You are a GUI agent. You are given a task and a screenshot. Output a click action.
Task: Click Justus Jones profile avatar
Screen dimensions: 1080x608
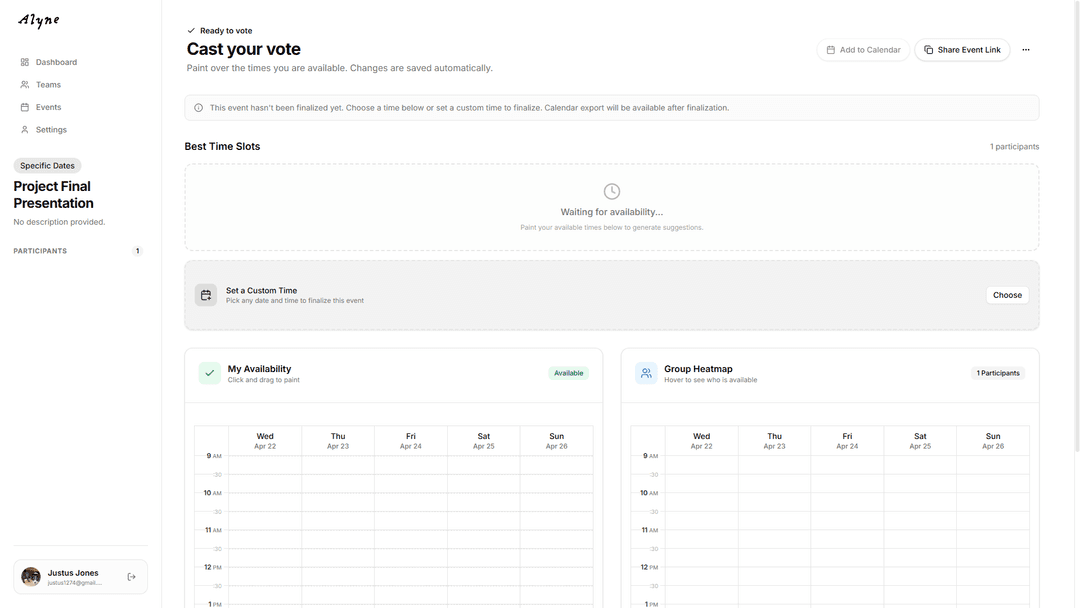coord(31,577)
